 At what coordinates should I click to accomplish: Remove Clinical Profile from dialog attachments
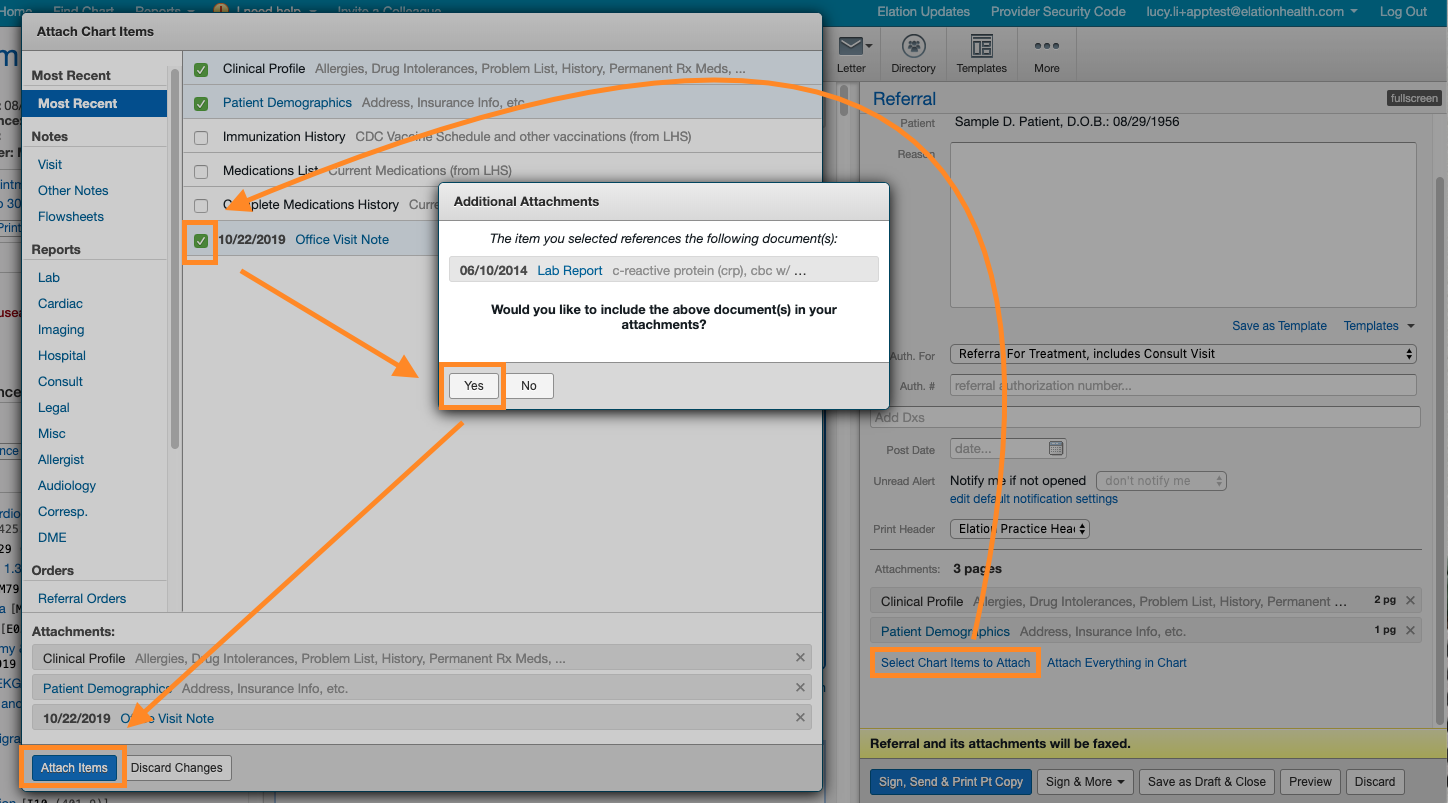(x=800, y=658)
